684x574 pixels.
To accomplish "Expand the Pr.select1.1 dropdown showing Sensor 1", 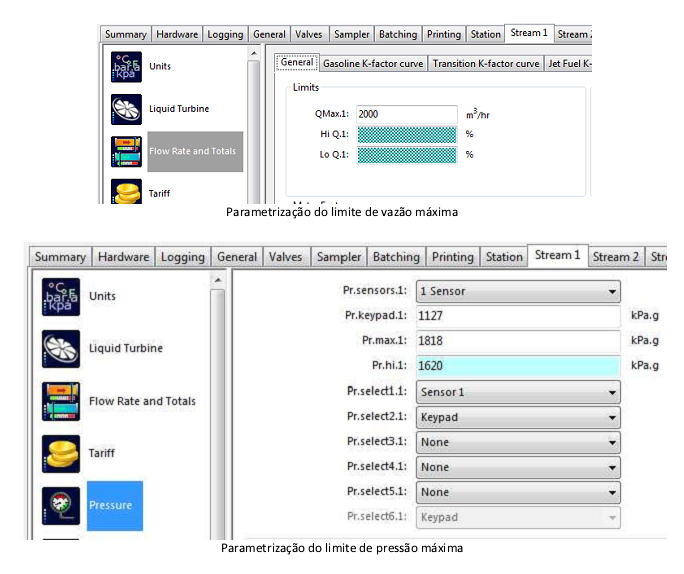I will [518, 392].
